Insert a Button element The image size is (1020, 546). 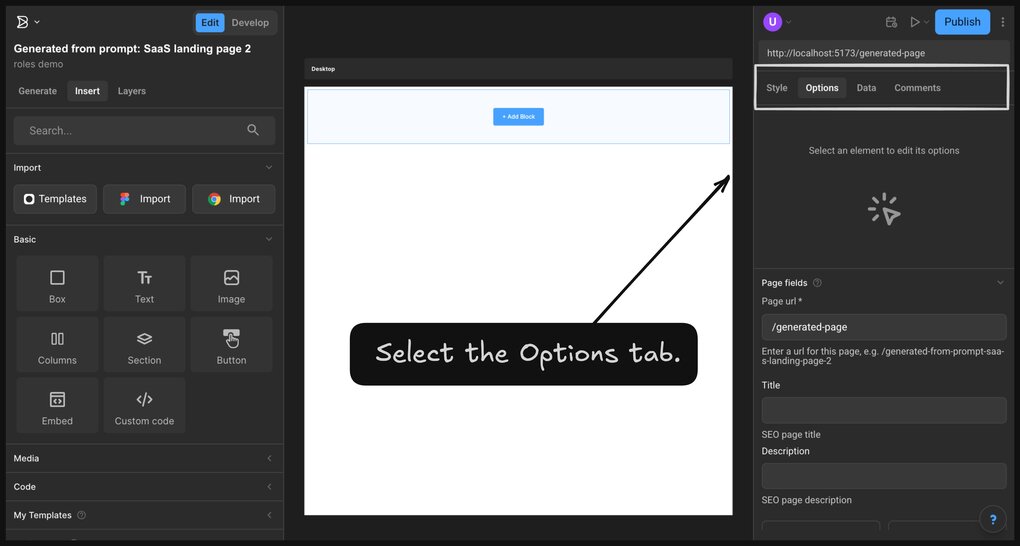click(231, 345)
